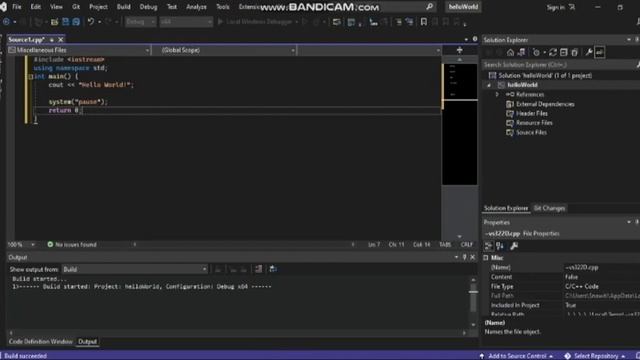Click the Sync with Active Document icon

click(x=553, y=52)
